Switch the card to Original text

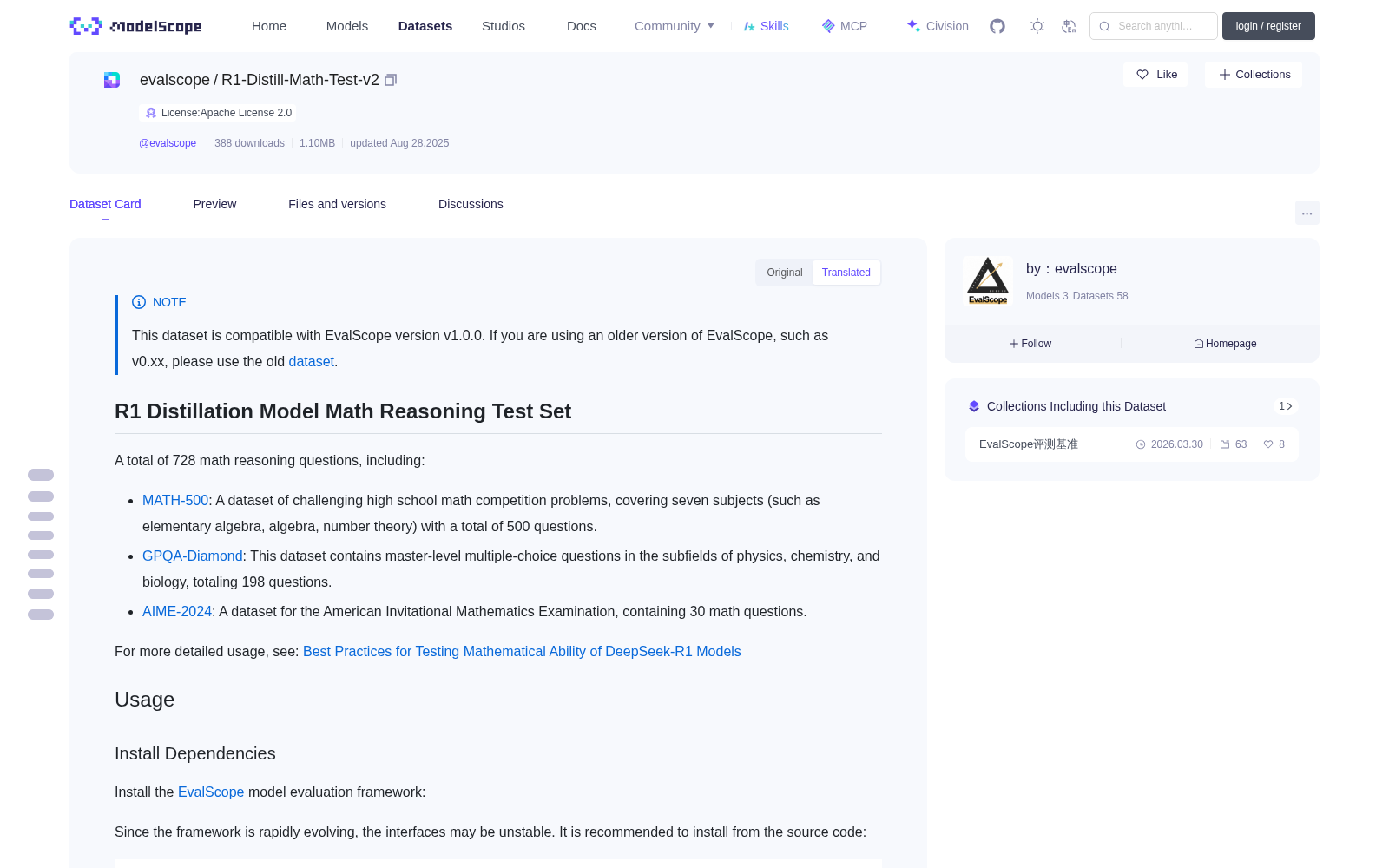(785, 273)
